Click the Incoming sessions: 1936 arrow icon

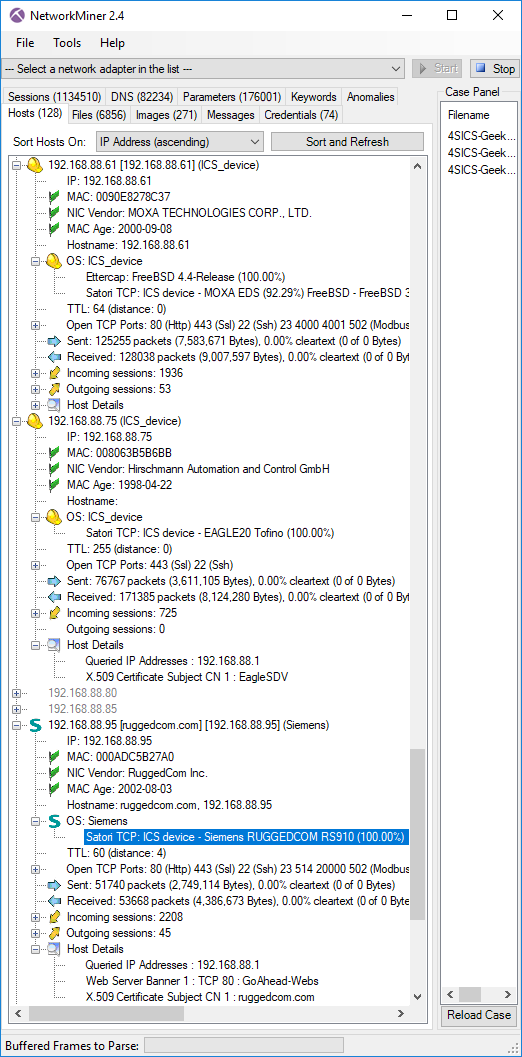tap(55, 373)
